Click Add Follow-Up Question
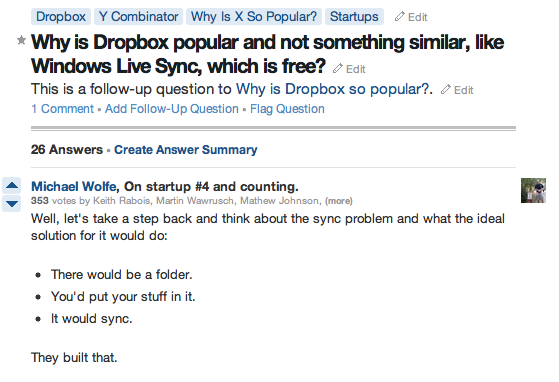 [171, 109]
